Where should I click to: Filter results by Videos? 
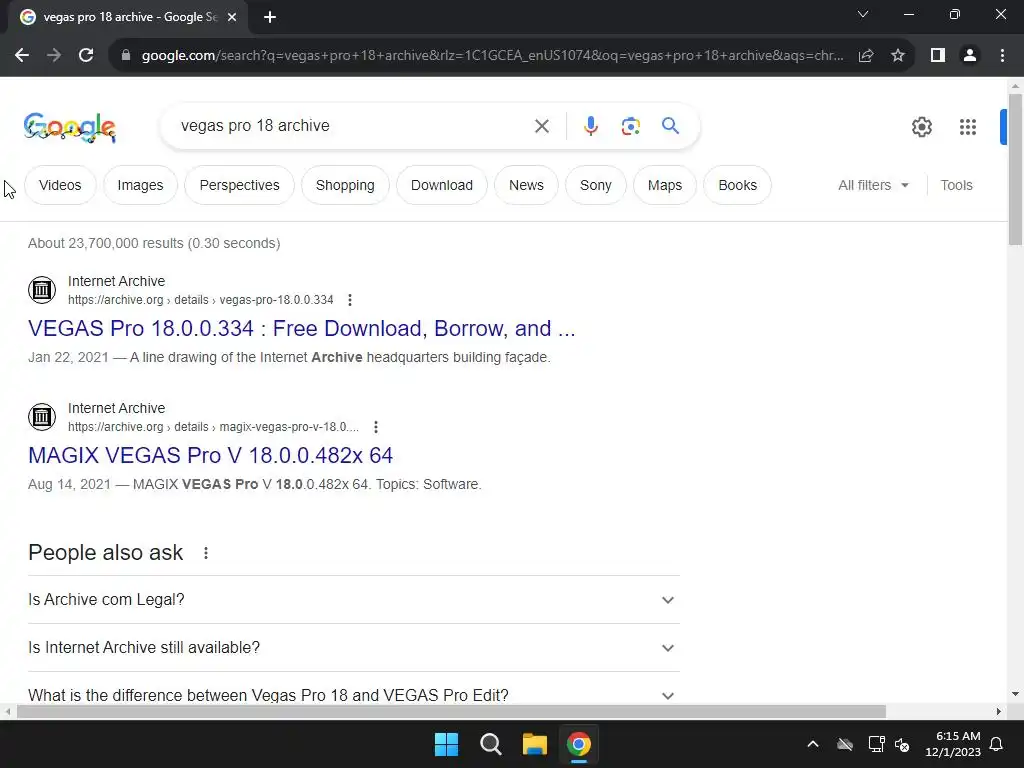pos(60,185)
